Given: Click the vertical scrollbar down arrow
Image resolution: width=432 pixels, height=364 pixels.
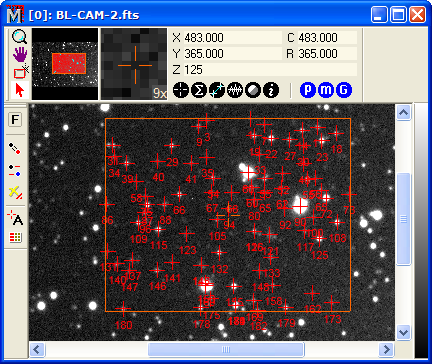Looking at the screenshot, I should point(403,332).
